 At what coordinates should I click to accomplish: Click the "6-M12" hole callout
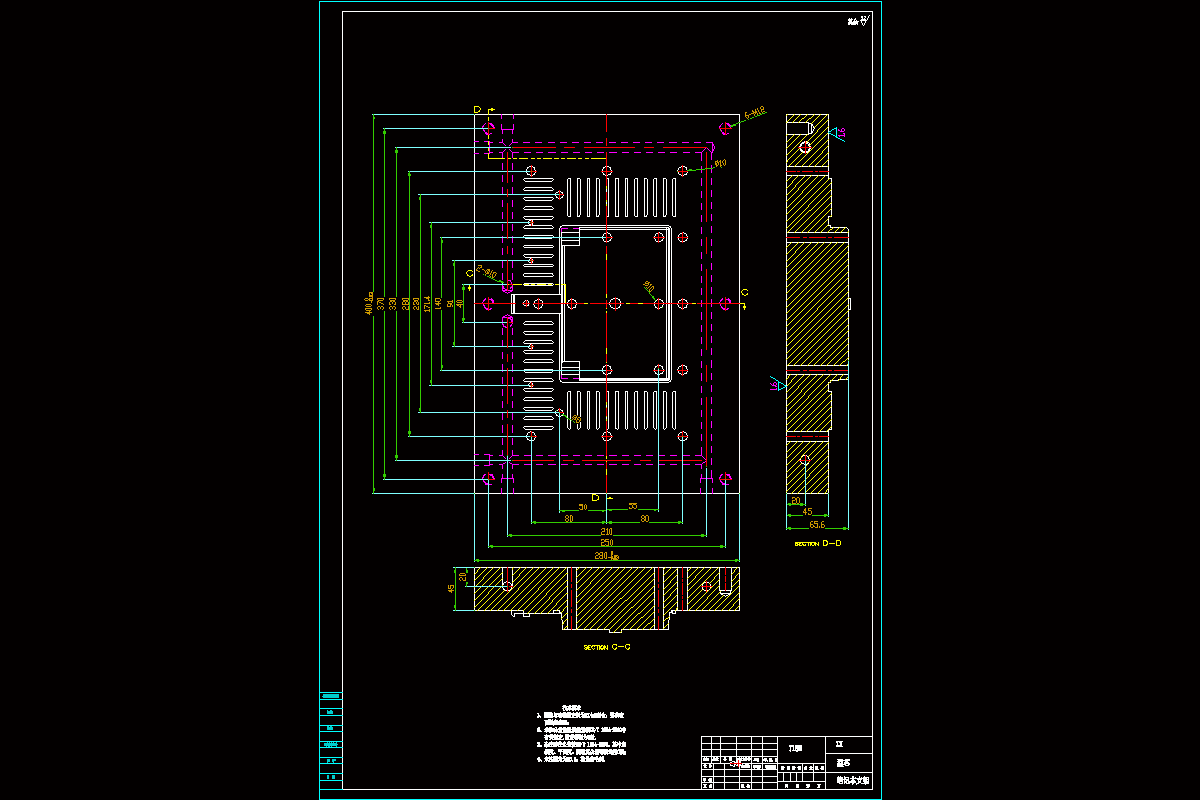755,114
